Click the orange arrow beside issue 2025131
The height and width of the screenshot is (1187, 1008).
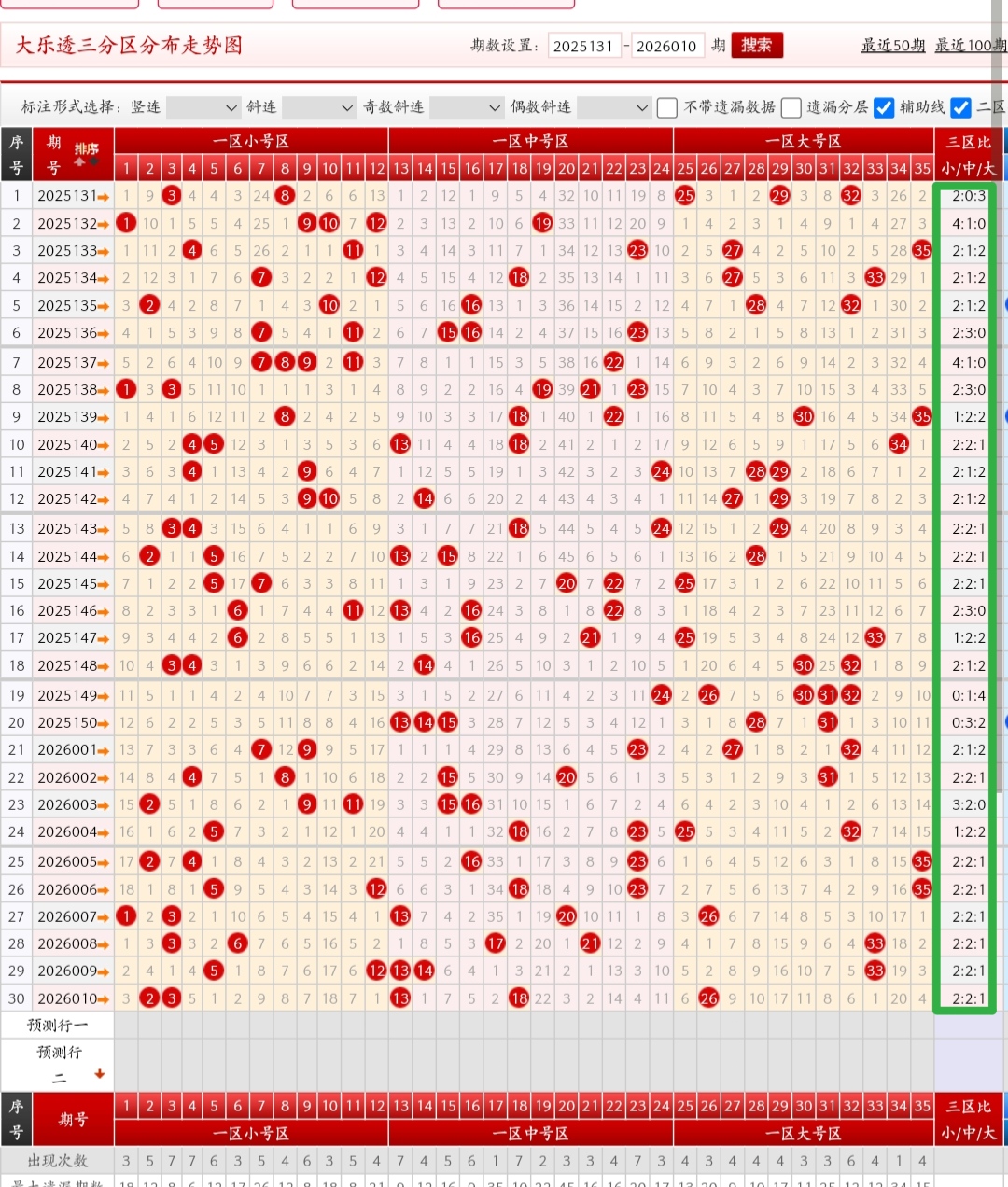103,196
